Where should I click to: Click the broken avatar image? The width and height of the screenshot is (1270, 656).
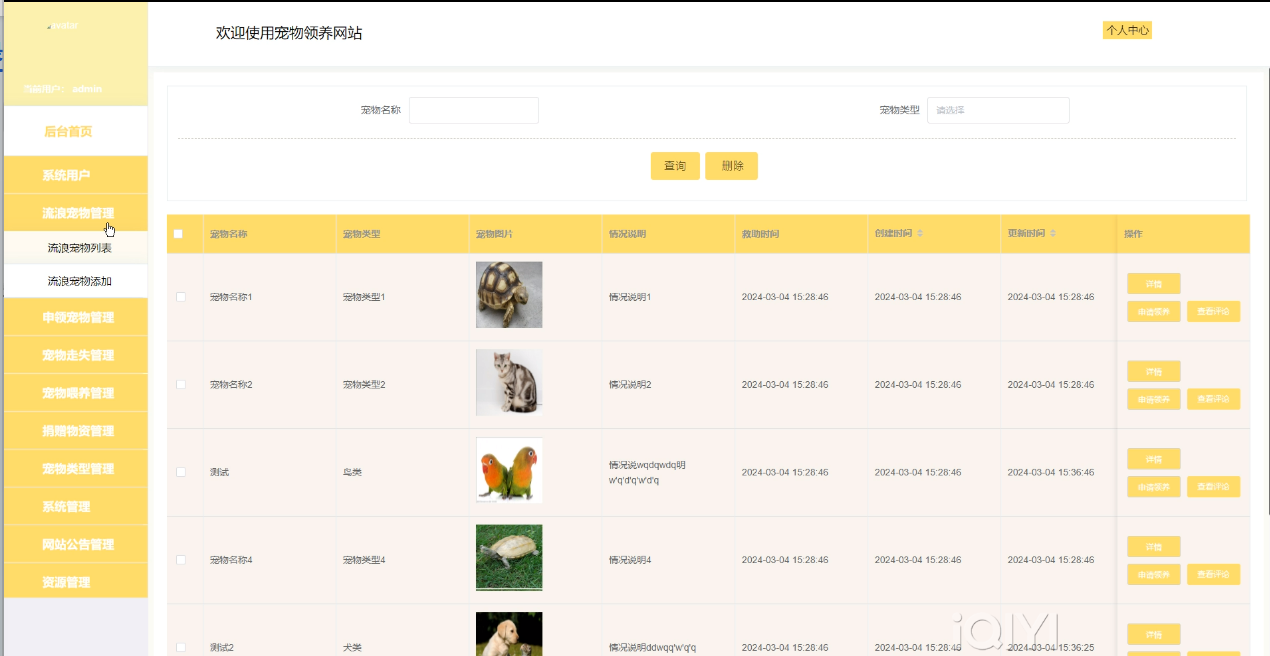[62, 26]
